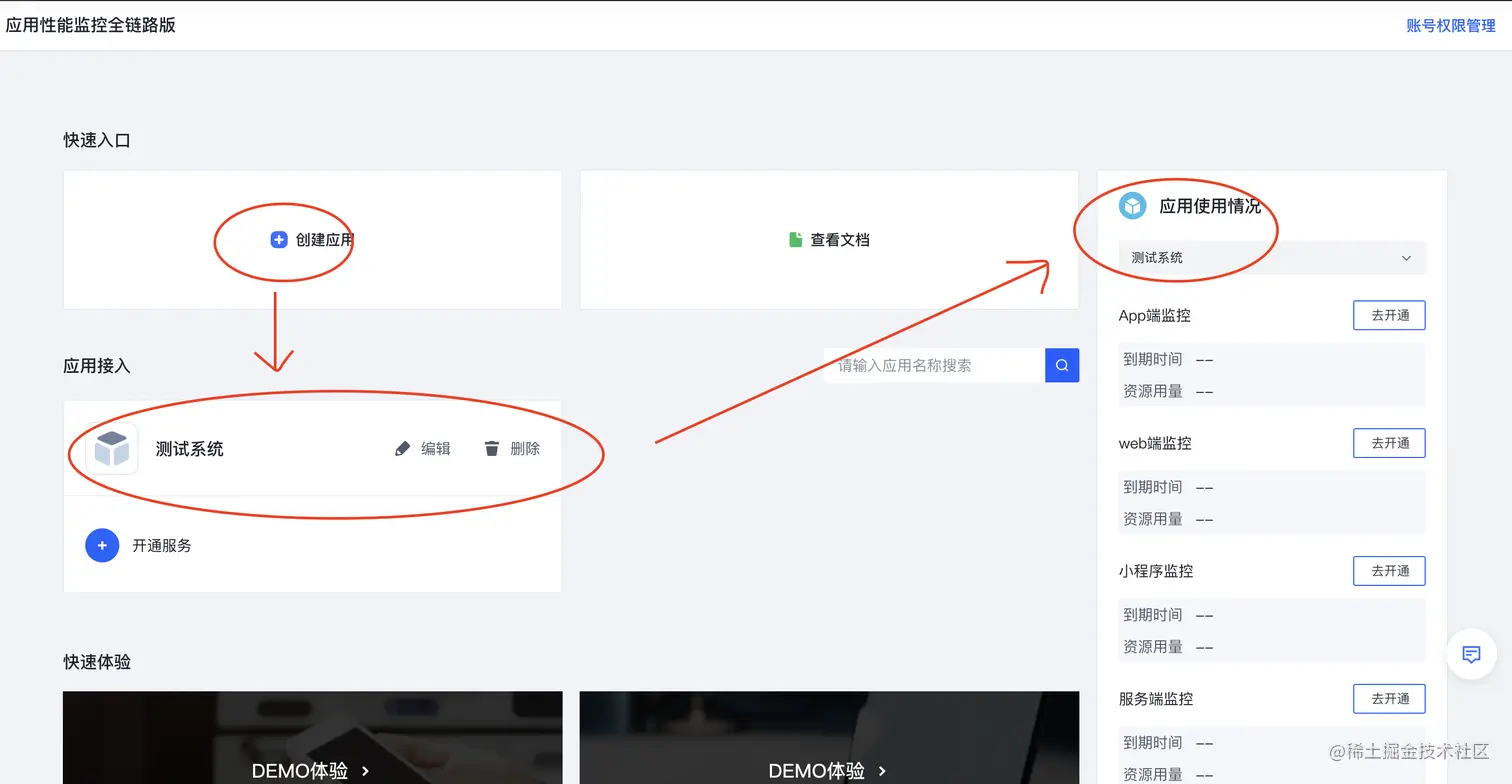
Task: Click the 查看文档 label
Action: 840,240
